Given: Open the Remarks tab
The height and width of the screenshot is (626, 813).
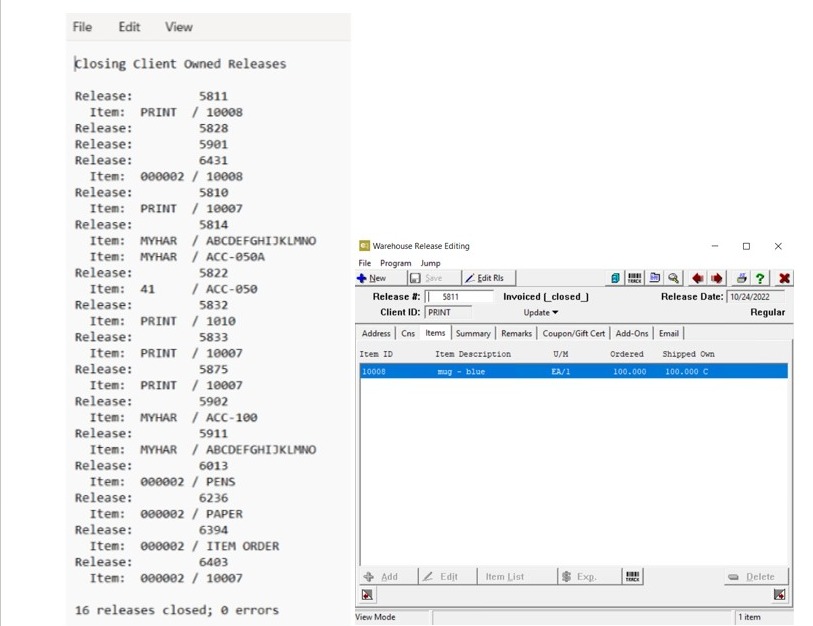Looking at the screenshot, I should (516, 333).
